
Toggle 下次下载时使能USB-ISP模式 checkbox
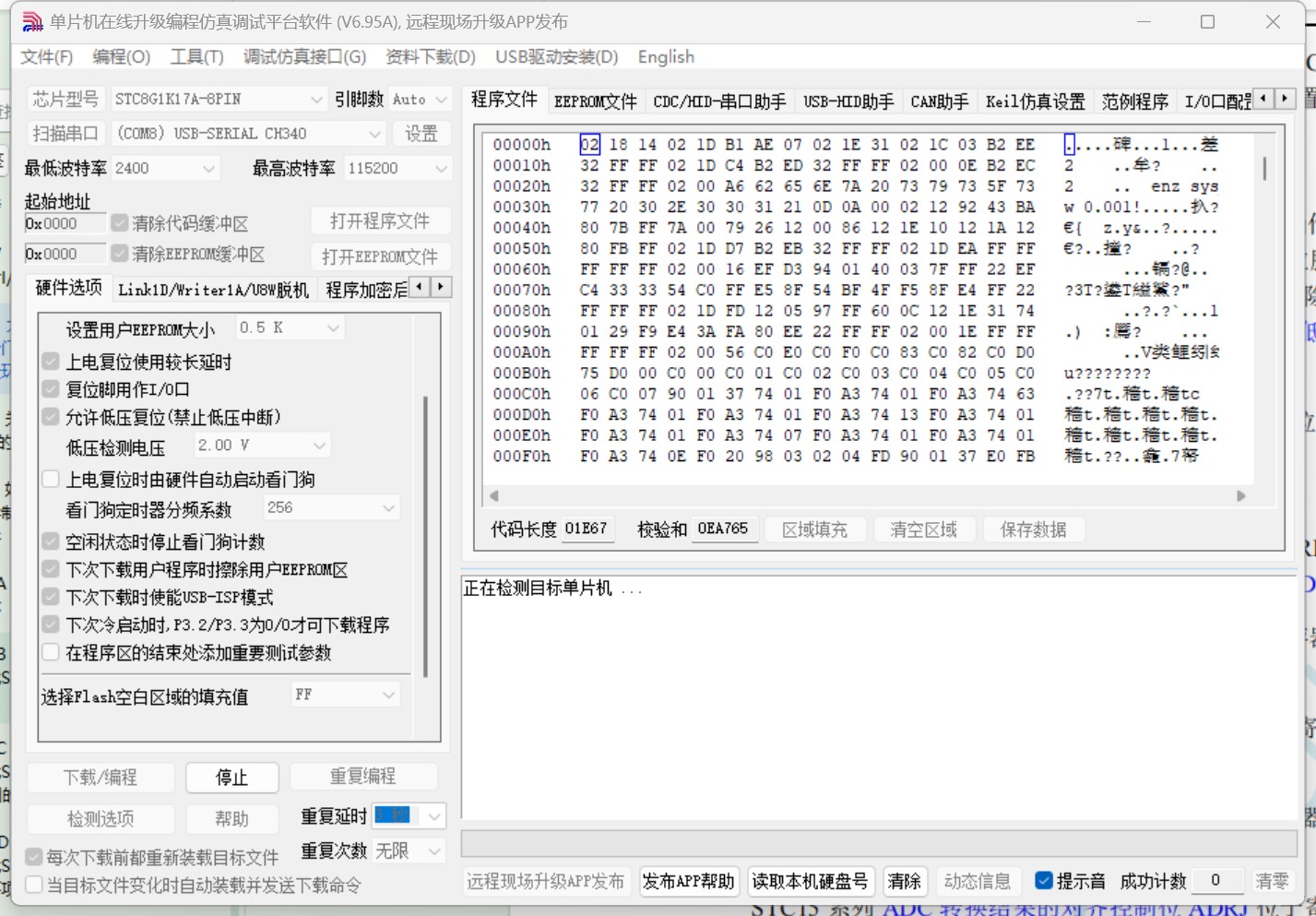coord(51,597)
